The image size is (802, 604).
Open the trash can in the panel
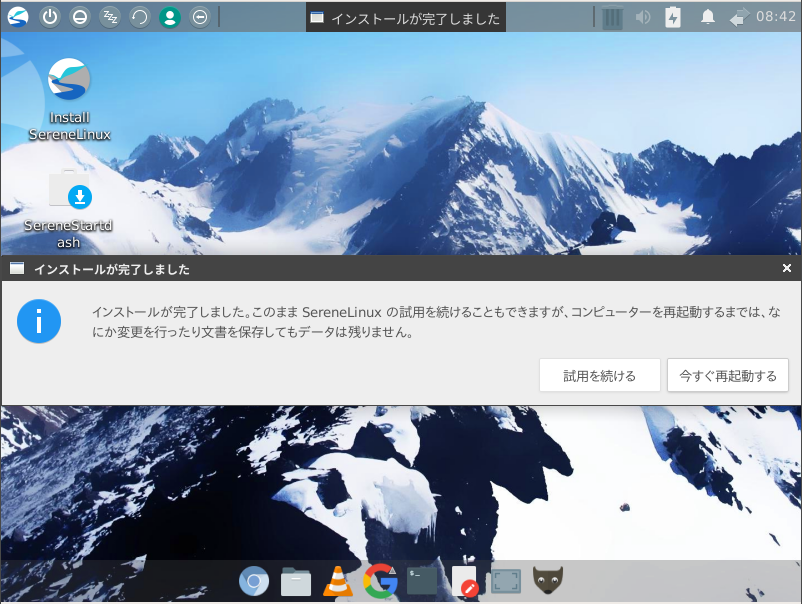pos(612,17)
